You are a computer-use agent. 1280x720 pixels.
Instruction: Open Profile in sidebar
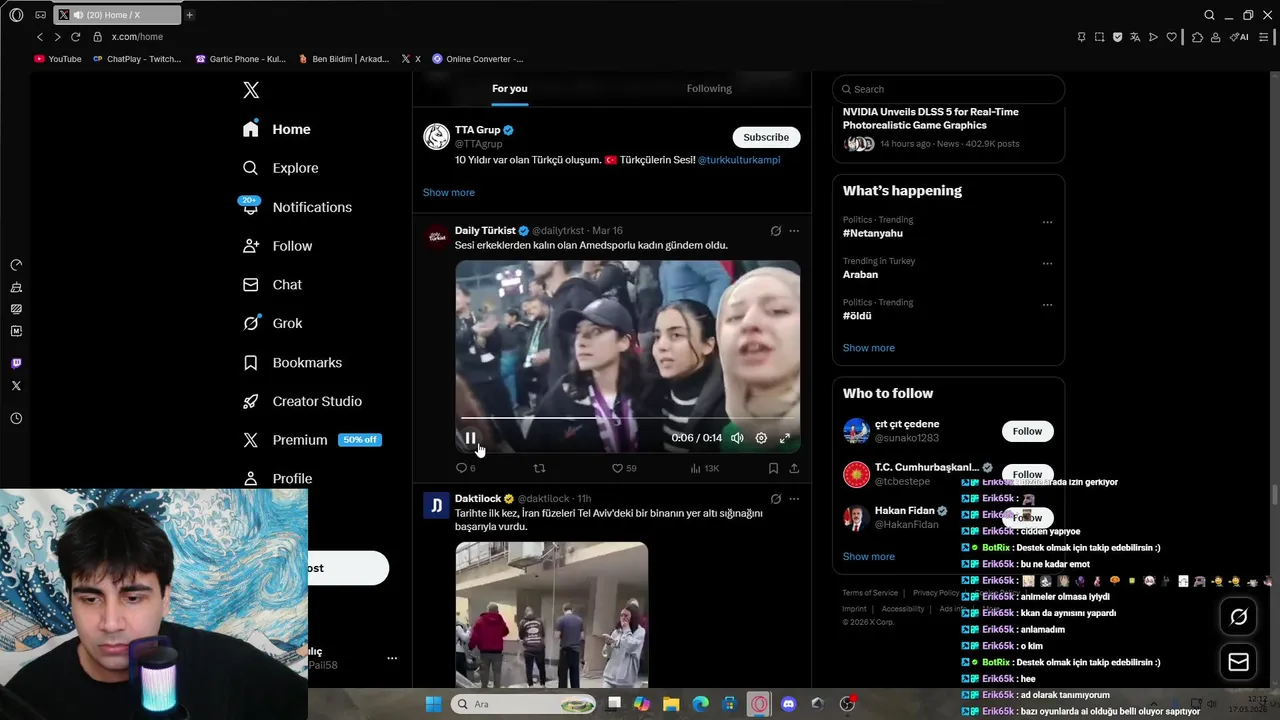[x=277, y=478]
